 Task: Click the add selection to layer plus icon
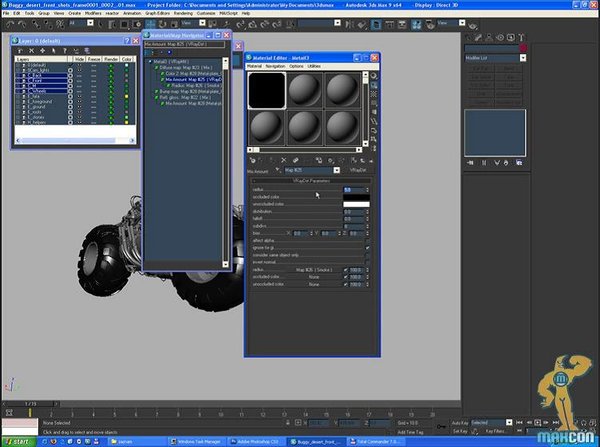pos(42,51)
